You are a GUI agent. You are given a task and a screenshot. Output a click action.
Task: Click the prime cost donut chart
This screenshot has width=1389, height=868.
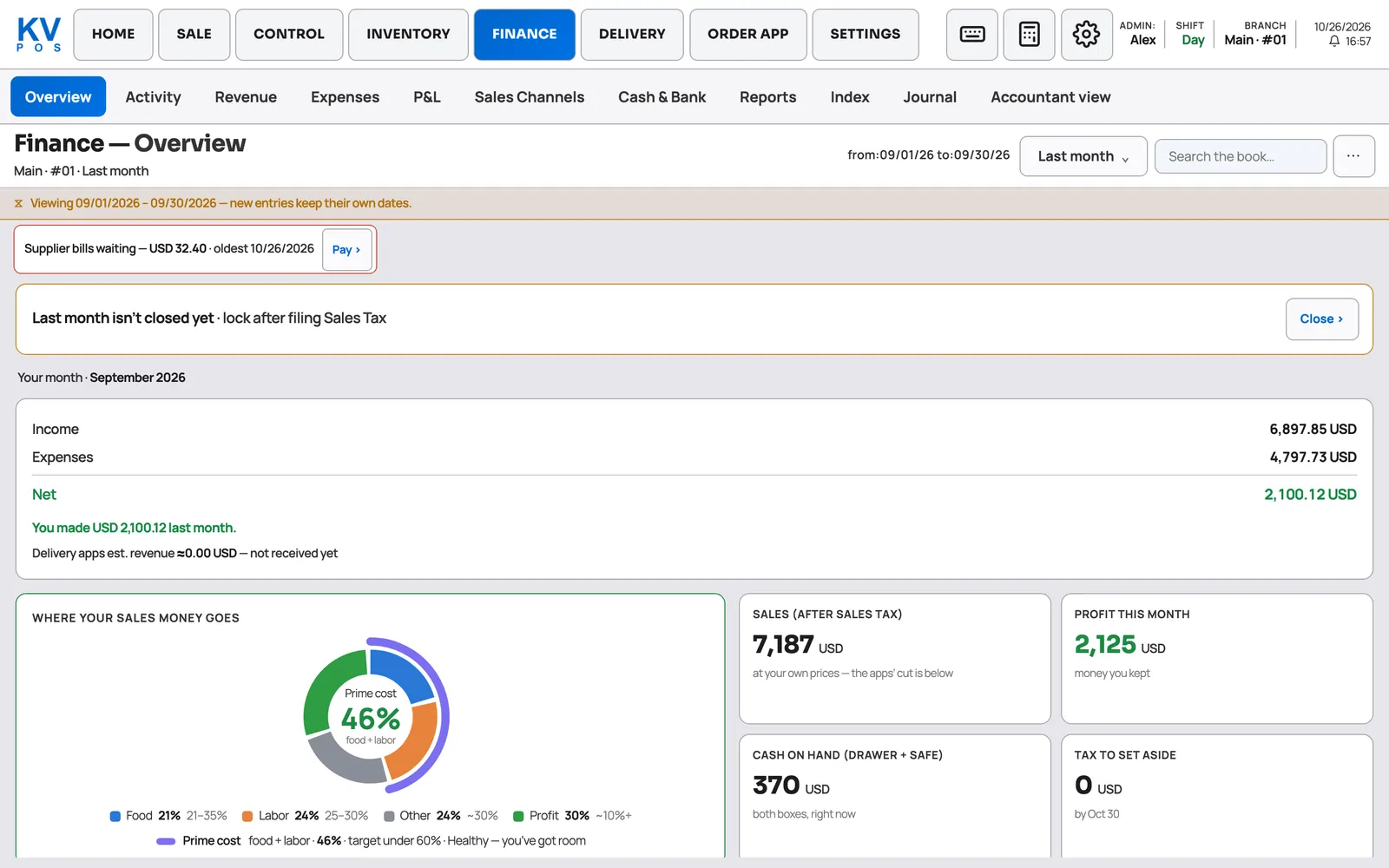point(375,716)
